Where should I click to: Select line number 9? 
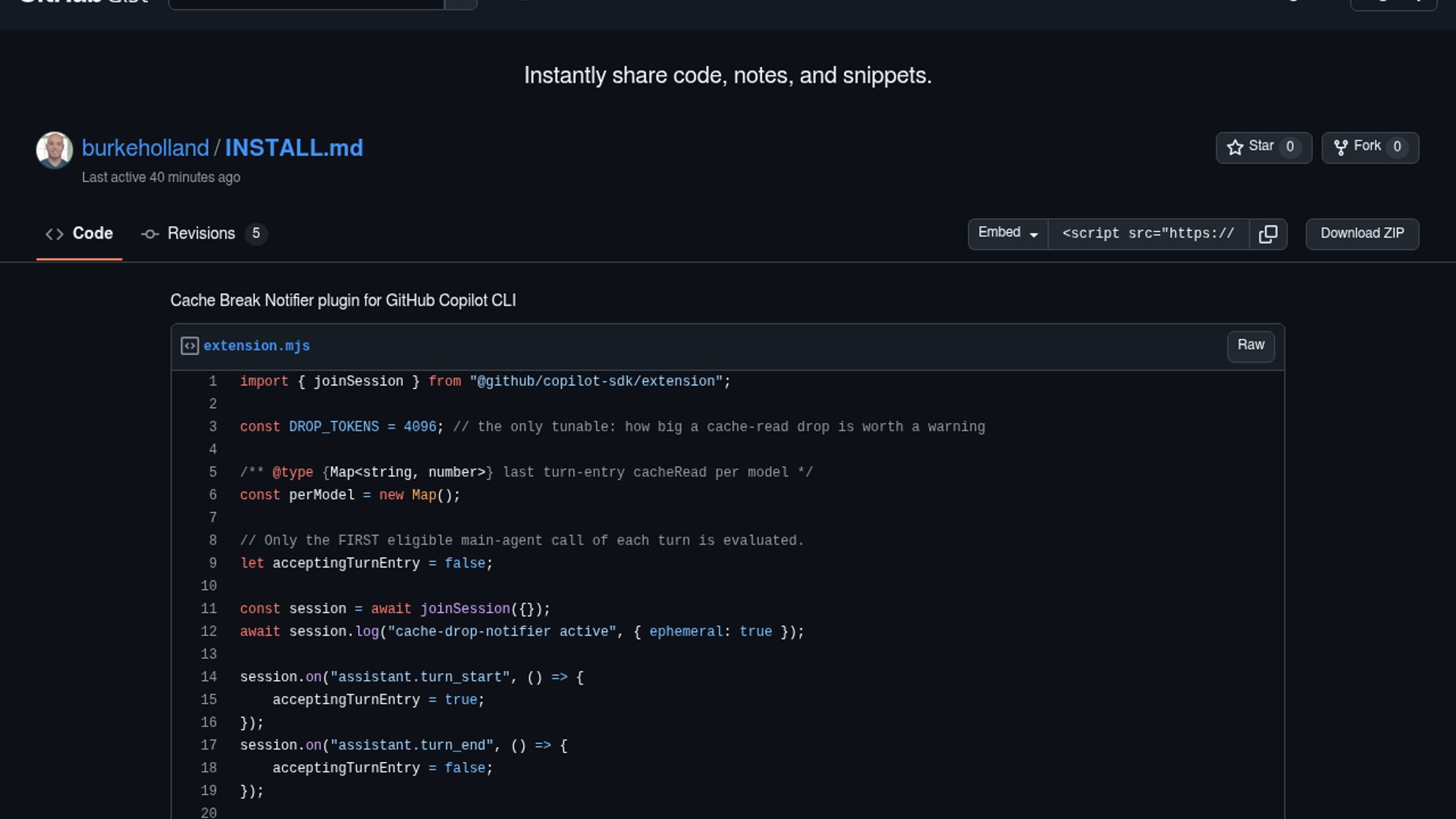click(213, 563)
